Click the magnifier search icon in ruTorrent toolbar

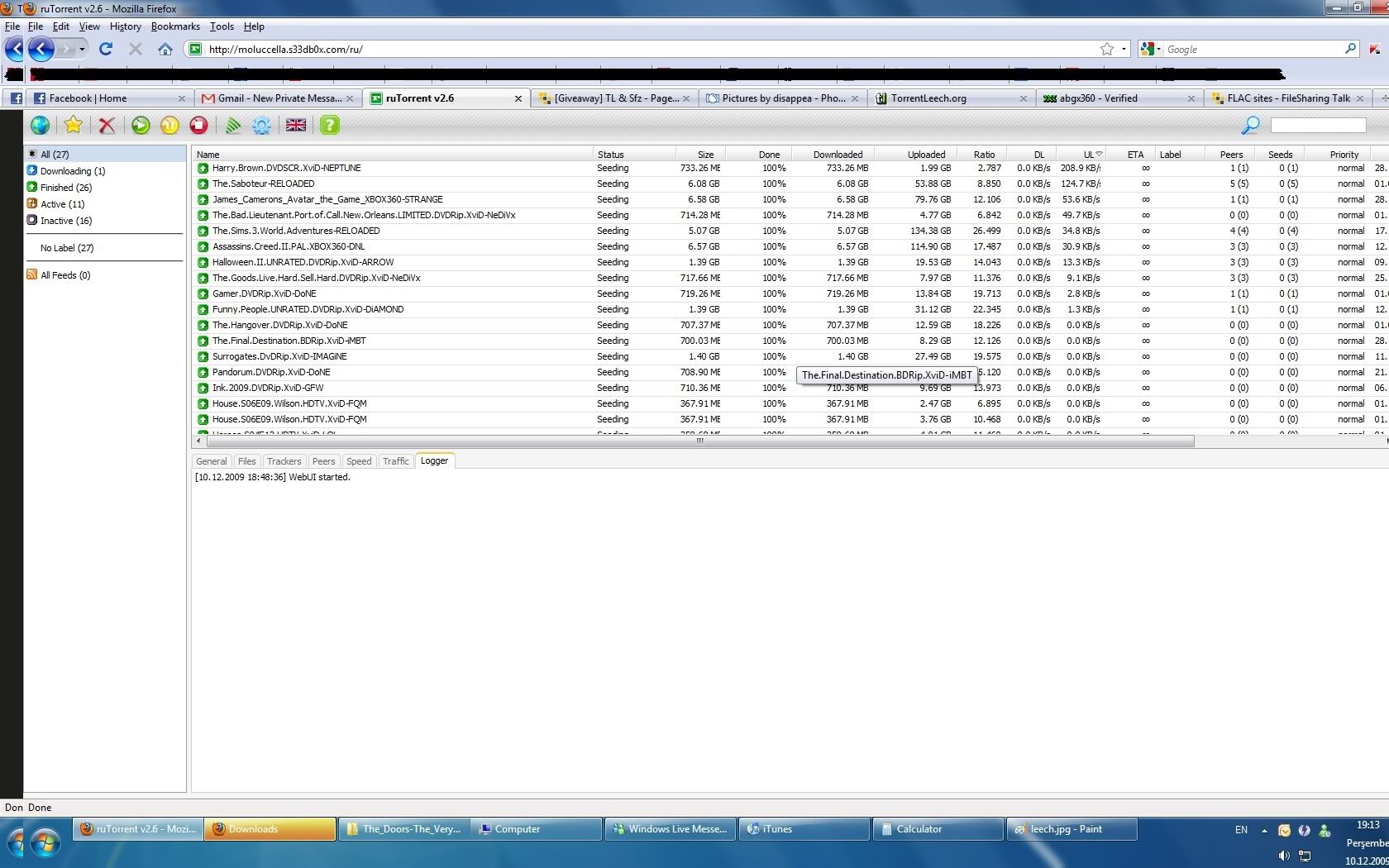[x=1251, y=125]
